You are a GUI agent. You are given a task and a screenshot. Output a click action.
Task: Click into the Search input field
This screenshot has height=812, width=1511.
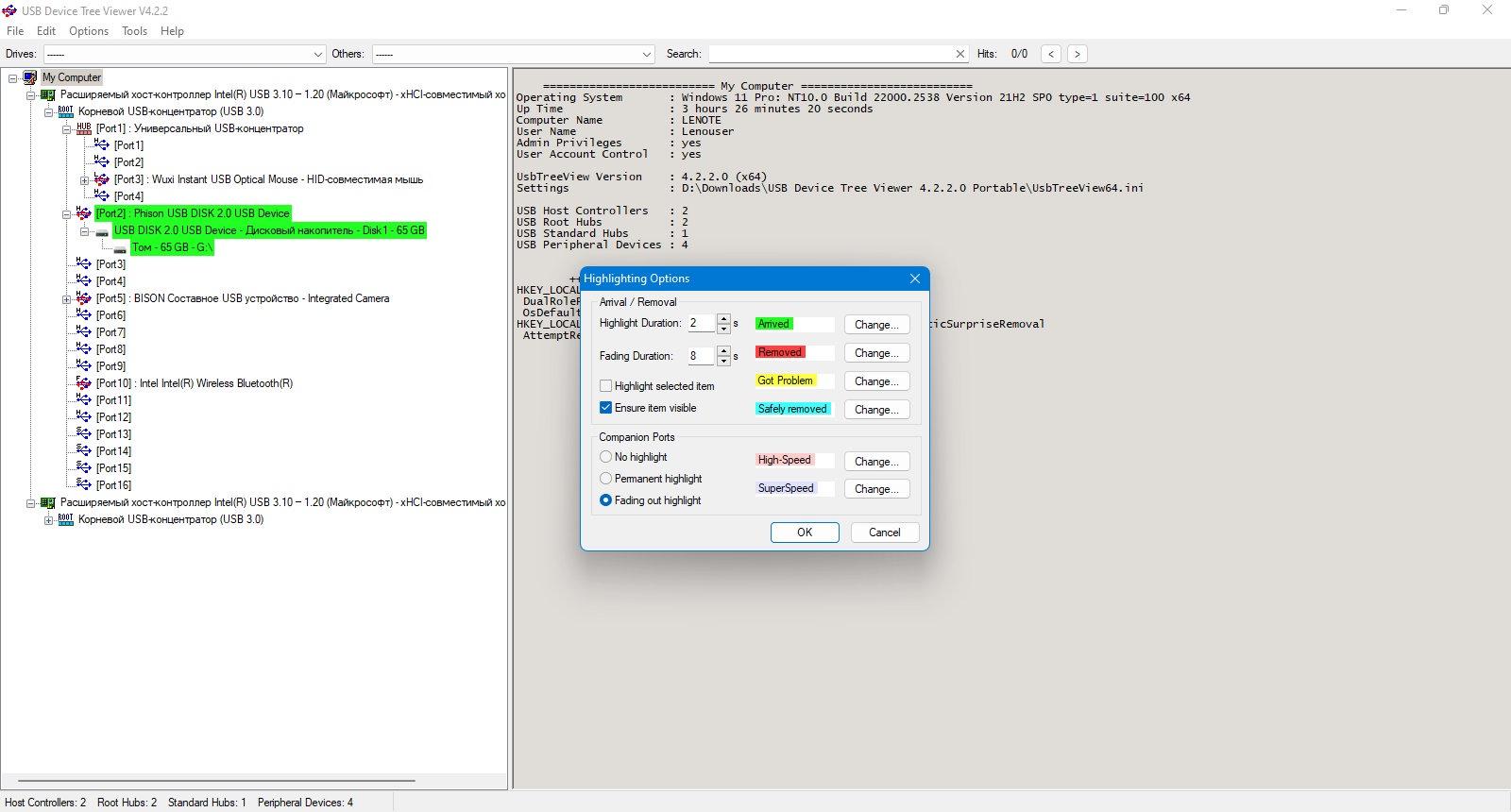click(829, 54)
